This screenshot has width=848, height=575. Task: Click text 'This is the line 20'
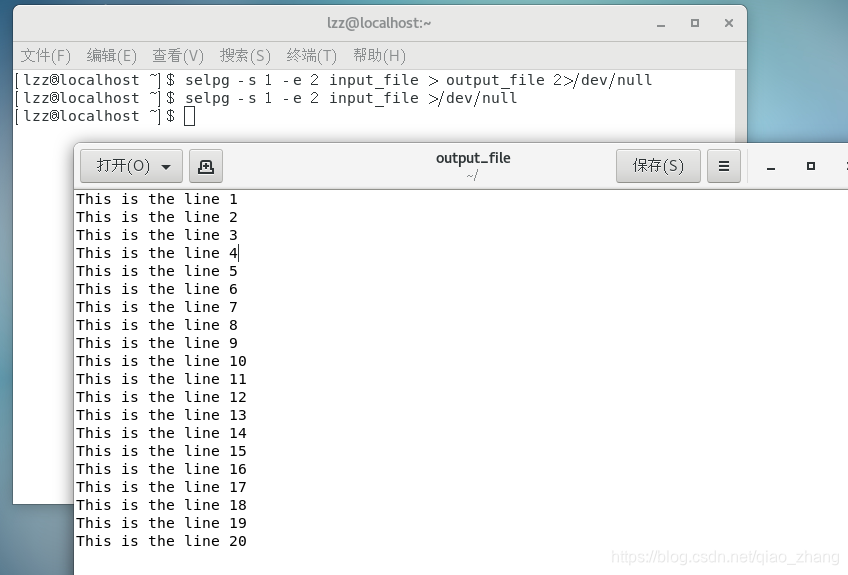[161, 540]
